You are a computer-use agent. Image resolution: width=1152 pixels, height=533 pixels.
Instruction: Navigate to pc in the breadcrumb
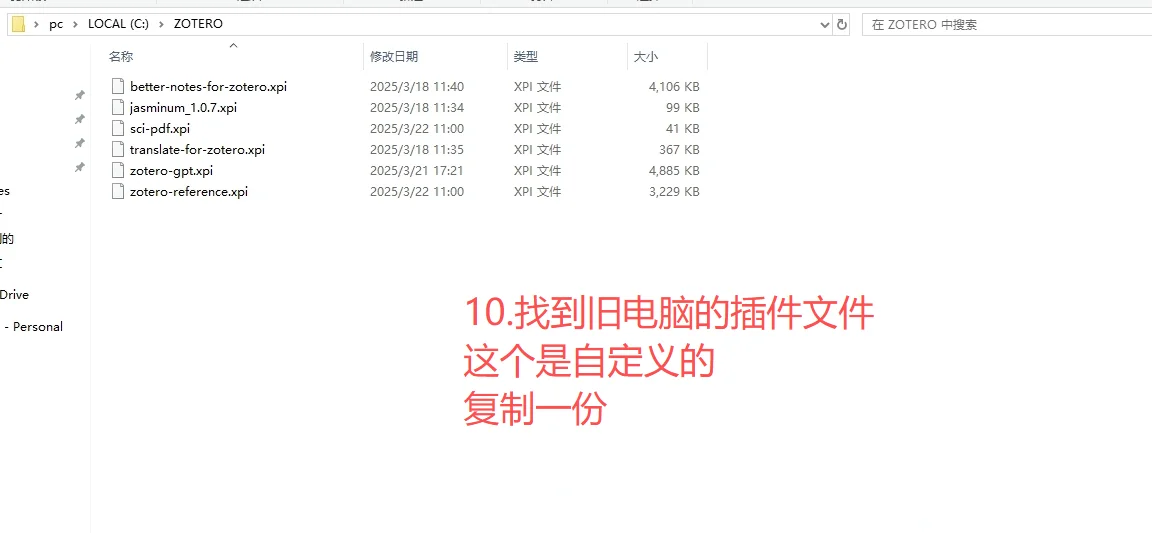tap(56, 24)
